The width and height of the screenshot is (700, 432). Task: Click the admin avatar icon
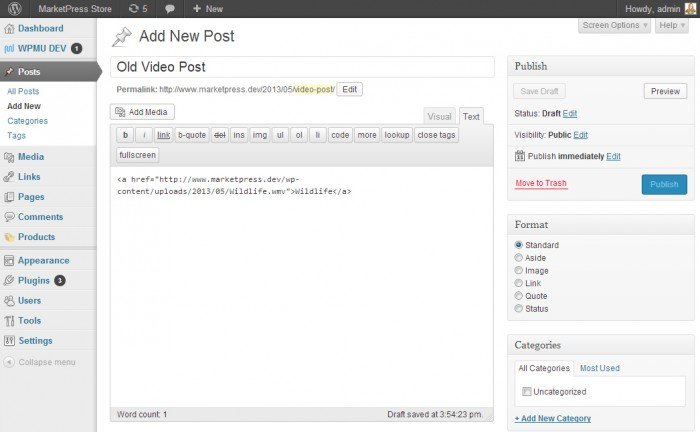(690, 8)
